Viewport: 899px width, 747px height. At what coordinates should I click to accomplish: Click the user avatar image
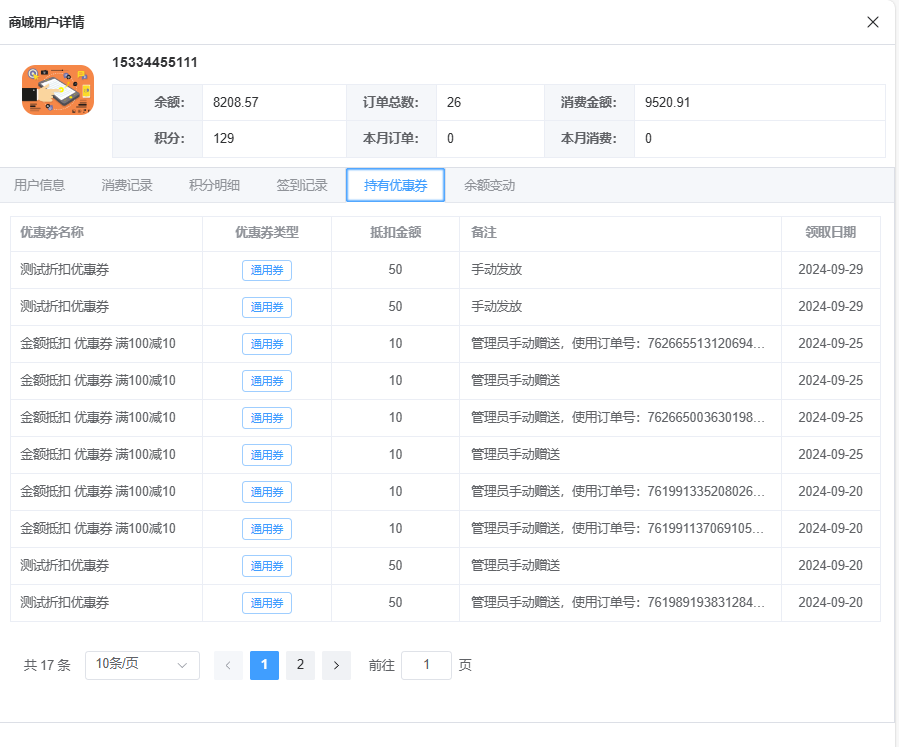pyautogui.click(x=58, y=90)
